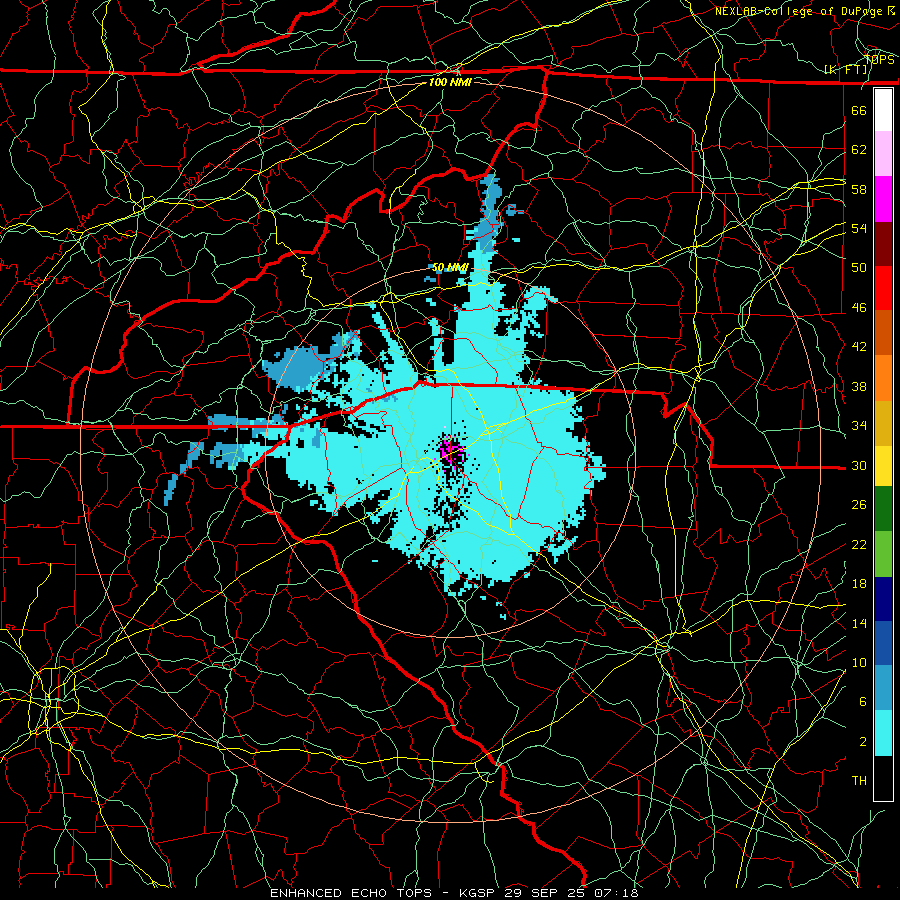Choose the navy legend color band
This screenshot has height=900, width=900.
[x=883, y=599]
